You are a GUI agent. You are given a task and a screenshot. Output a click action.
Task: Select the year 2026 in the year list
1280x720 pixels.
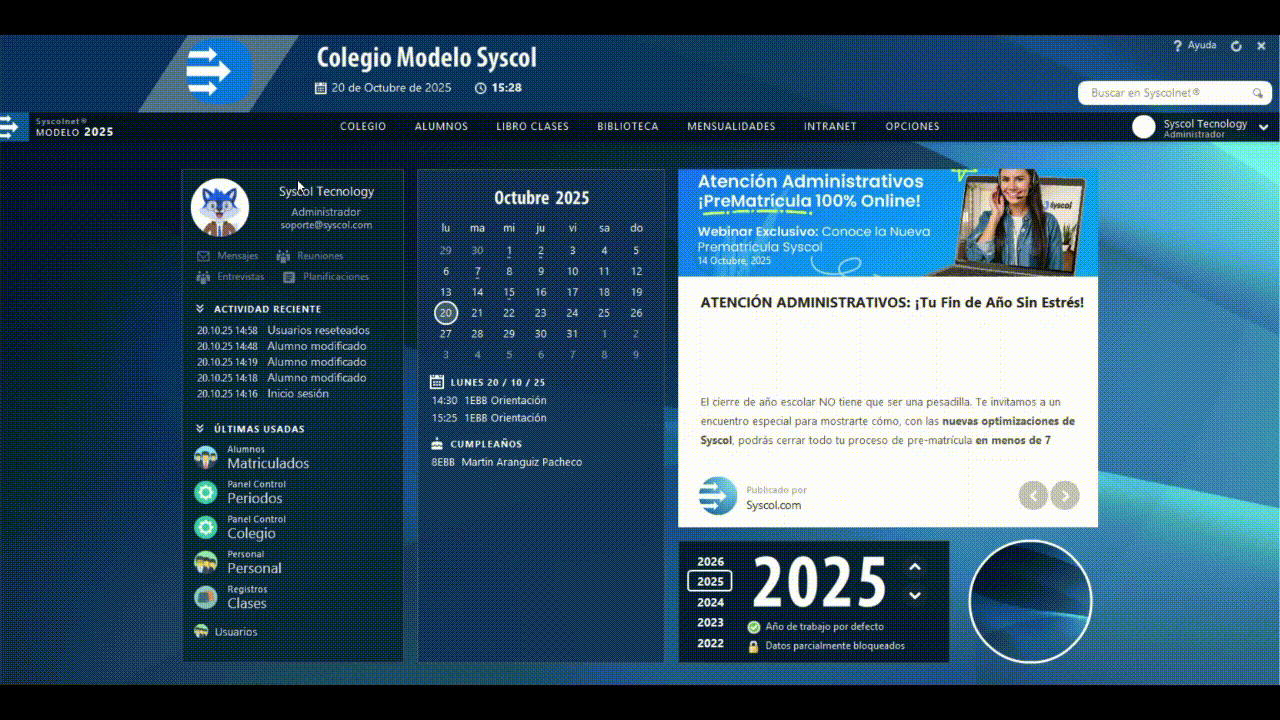(x=710, y=562)
